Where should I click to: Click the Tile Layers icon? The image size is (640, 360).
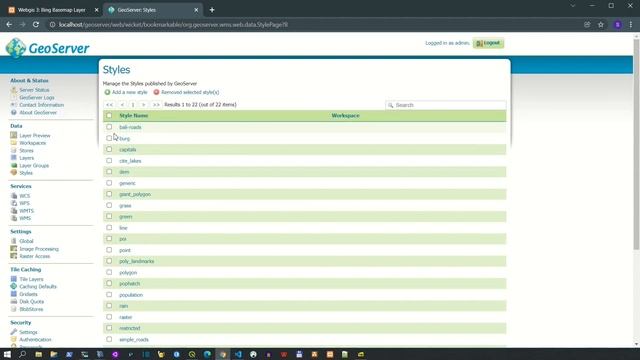tap(14, 279)
